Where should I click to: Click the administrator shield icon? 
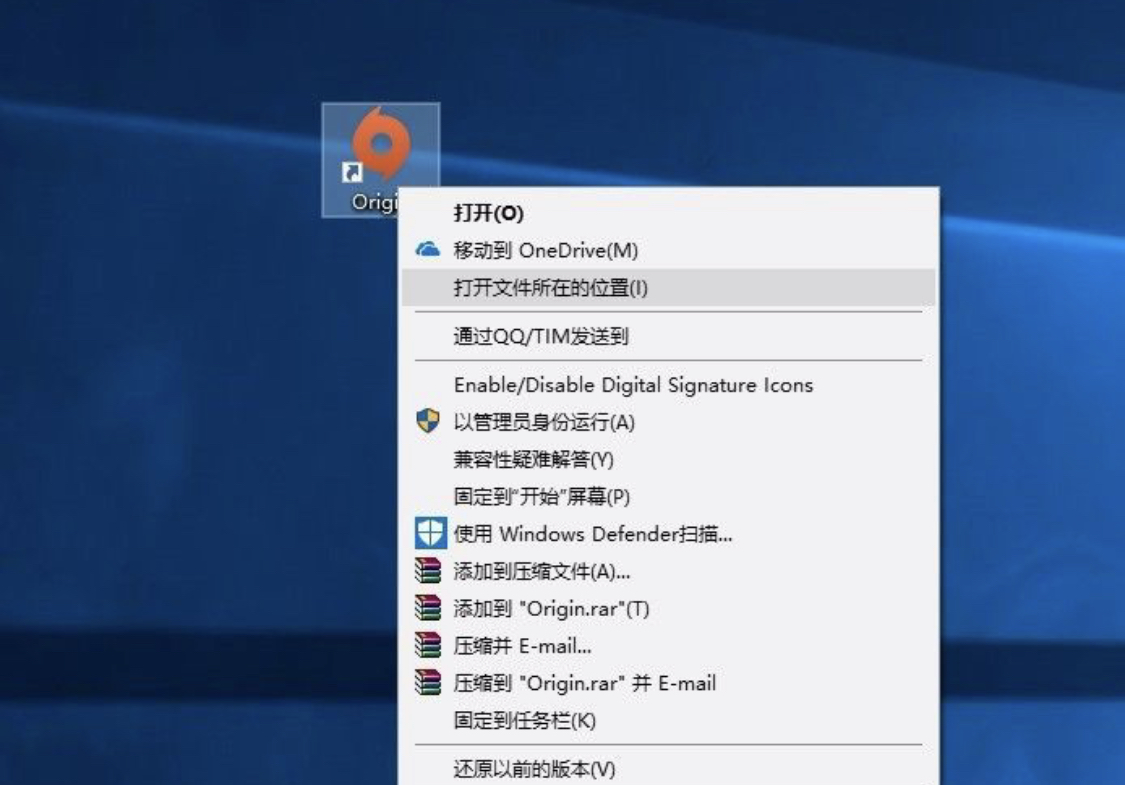[x=428, y=421]
